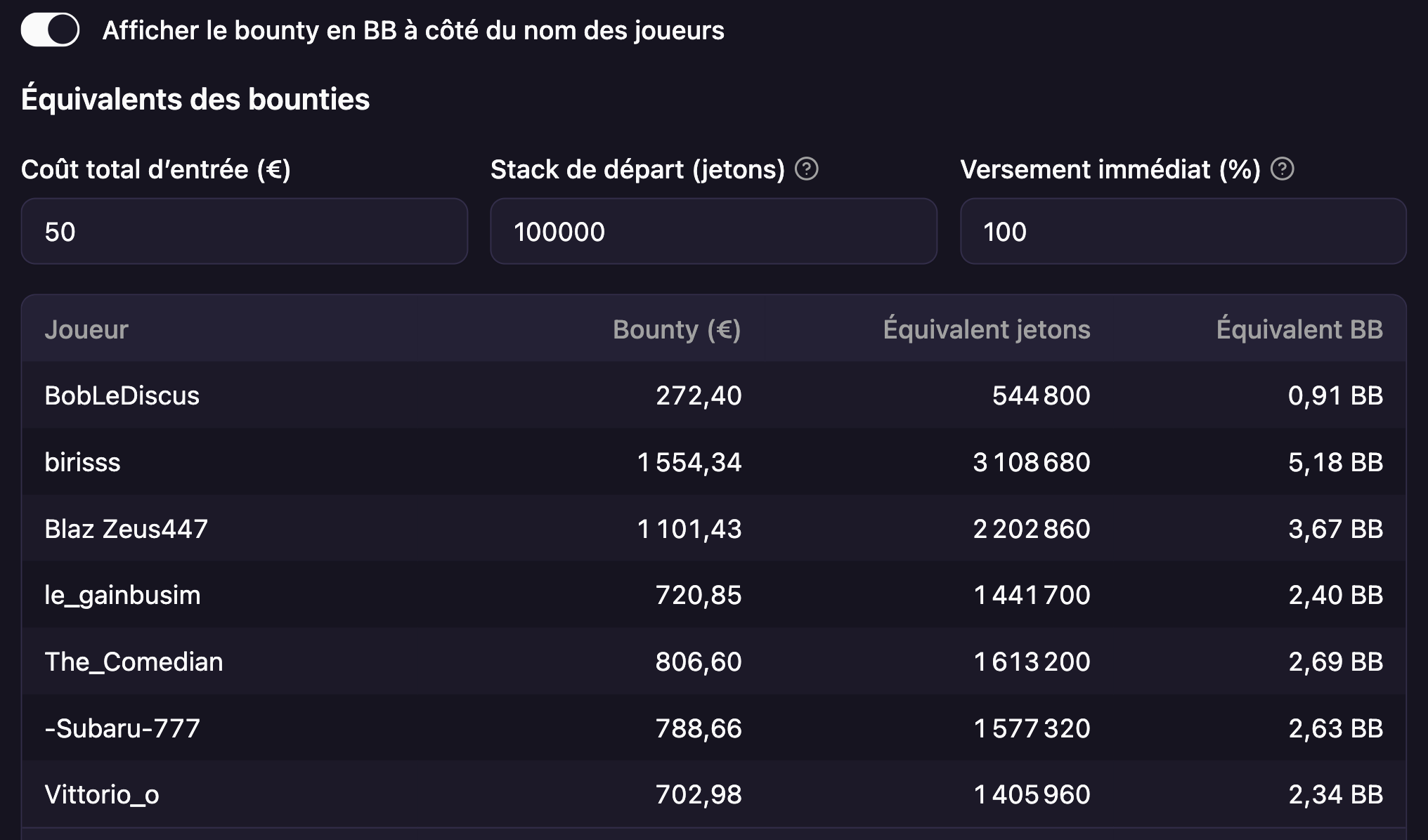Click the Équivalents des bounties heading
Image resolution: width=1428 pixels, height=840 pixels.
(x=195, y=99)
